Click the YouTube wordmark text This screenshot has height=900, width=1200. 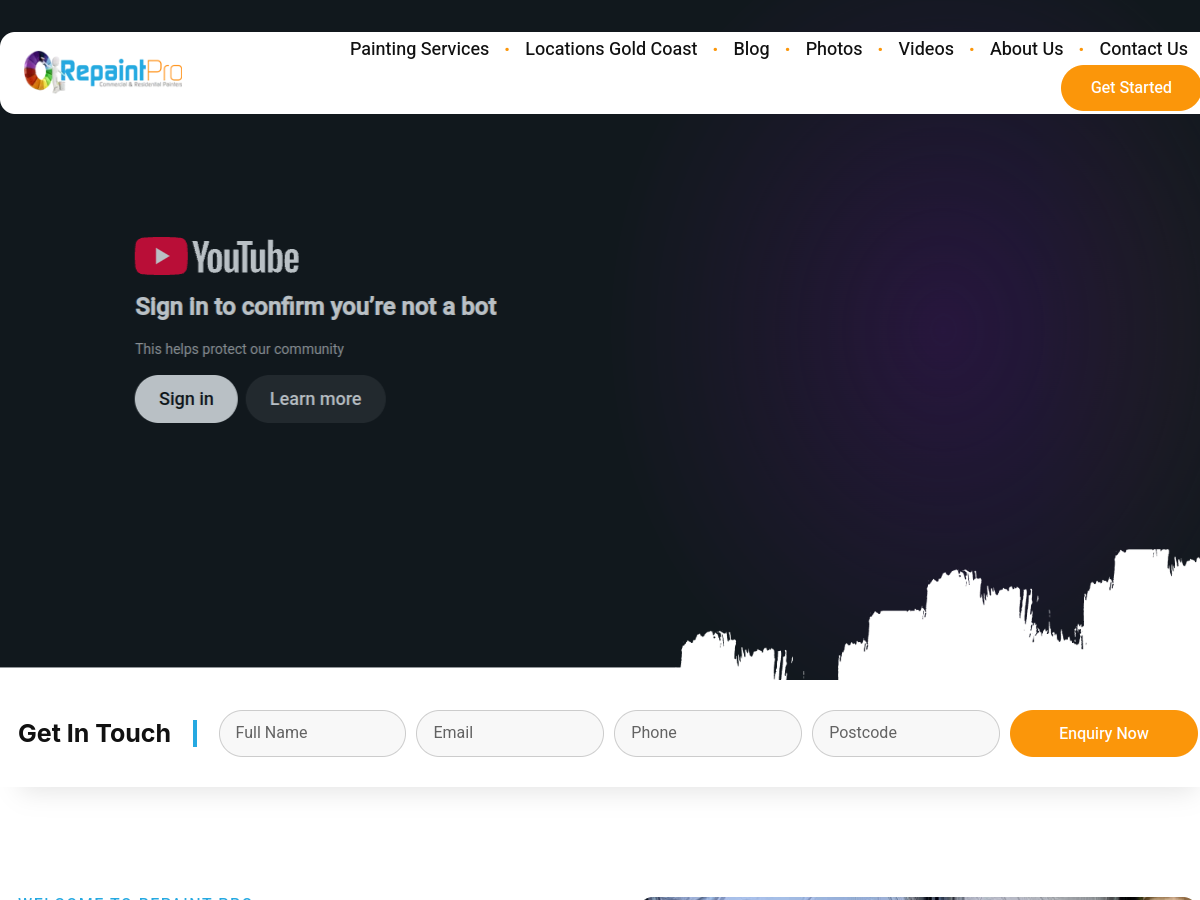click(245, 257)
